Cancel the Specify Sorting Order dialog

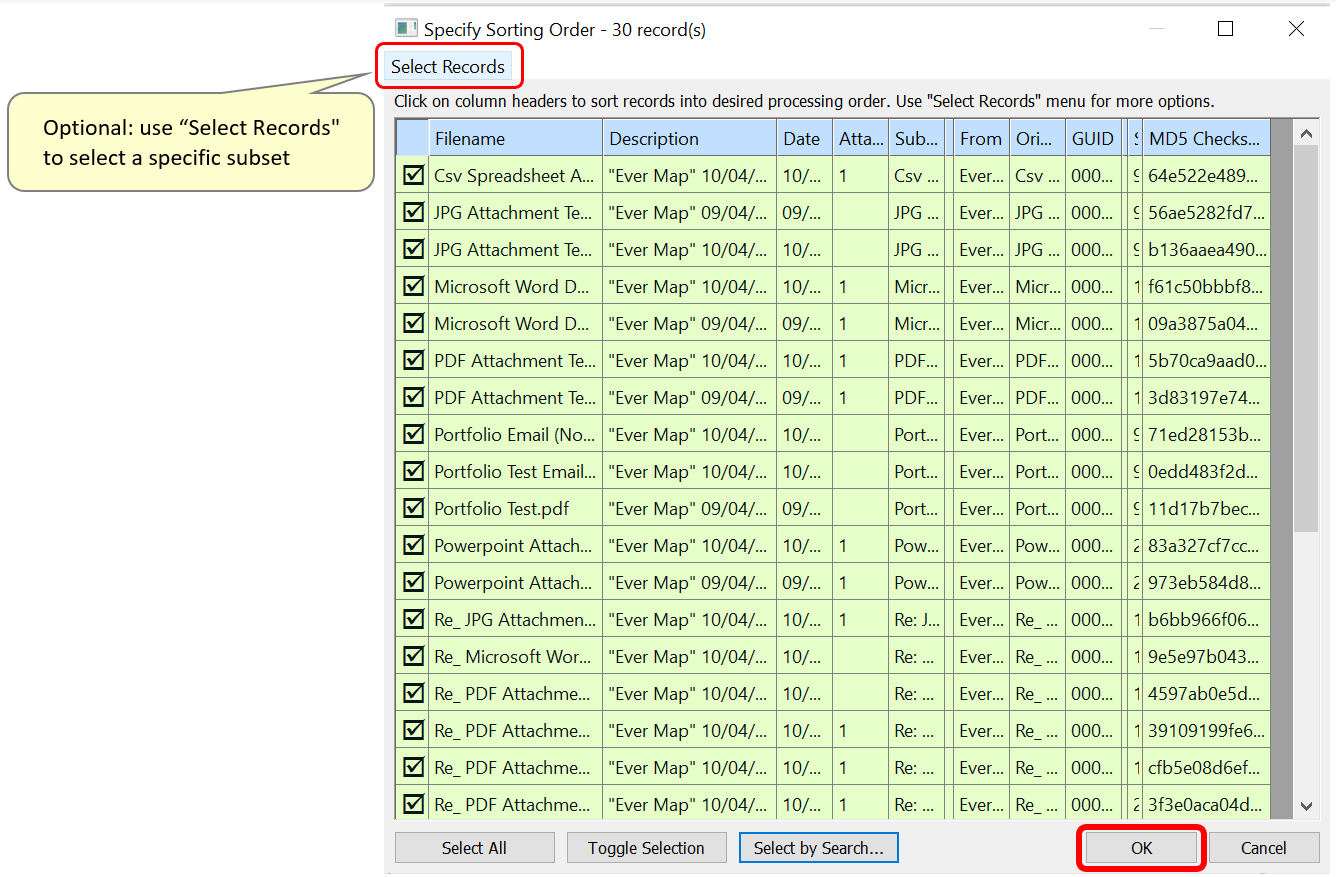[1264, 847]
